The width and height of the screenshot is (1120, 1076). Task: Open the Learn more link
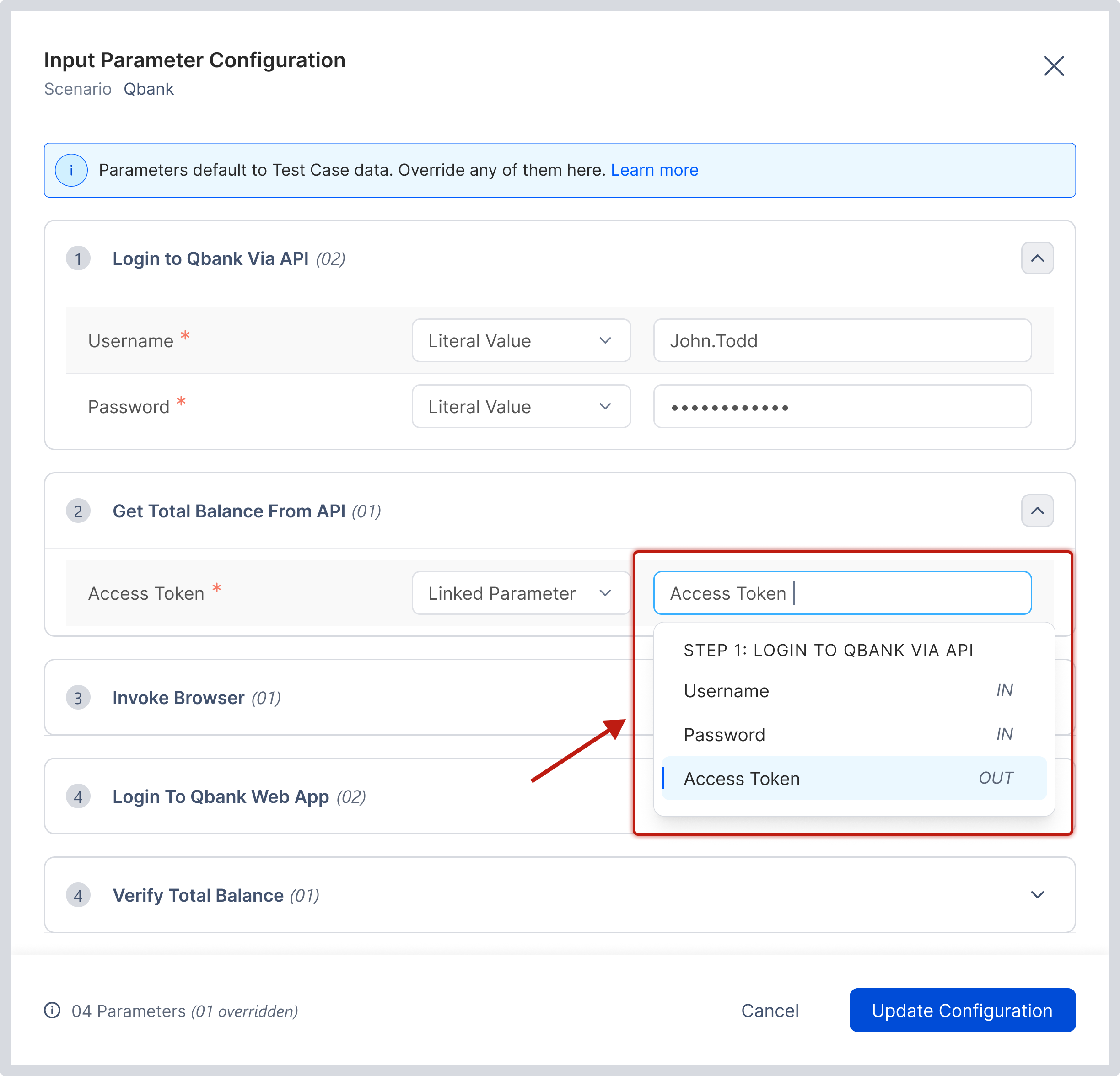tap(654, 170)
